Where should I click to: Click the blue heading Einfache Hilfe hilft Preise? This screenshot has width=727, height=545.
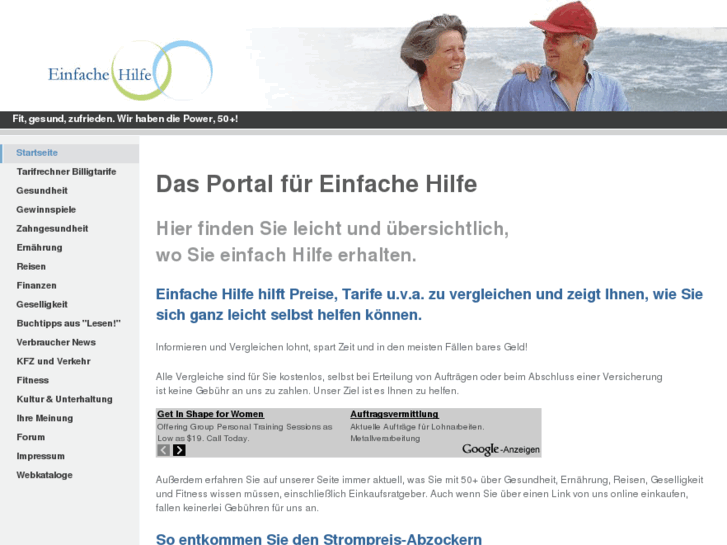pyautogui.click(x=429, y=304)
